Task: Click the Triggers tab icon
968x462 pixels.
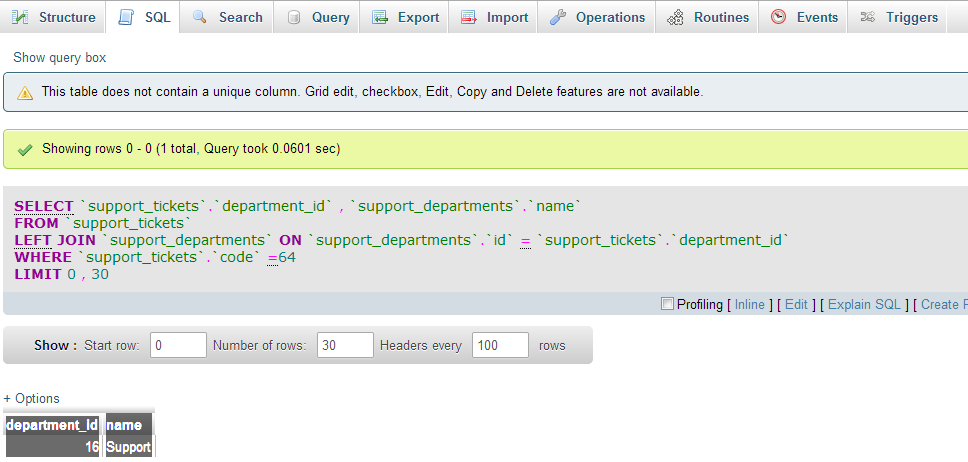Action: click(x=867, y=17)
